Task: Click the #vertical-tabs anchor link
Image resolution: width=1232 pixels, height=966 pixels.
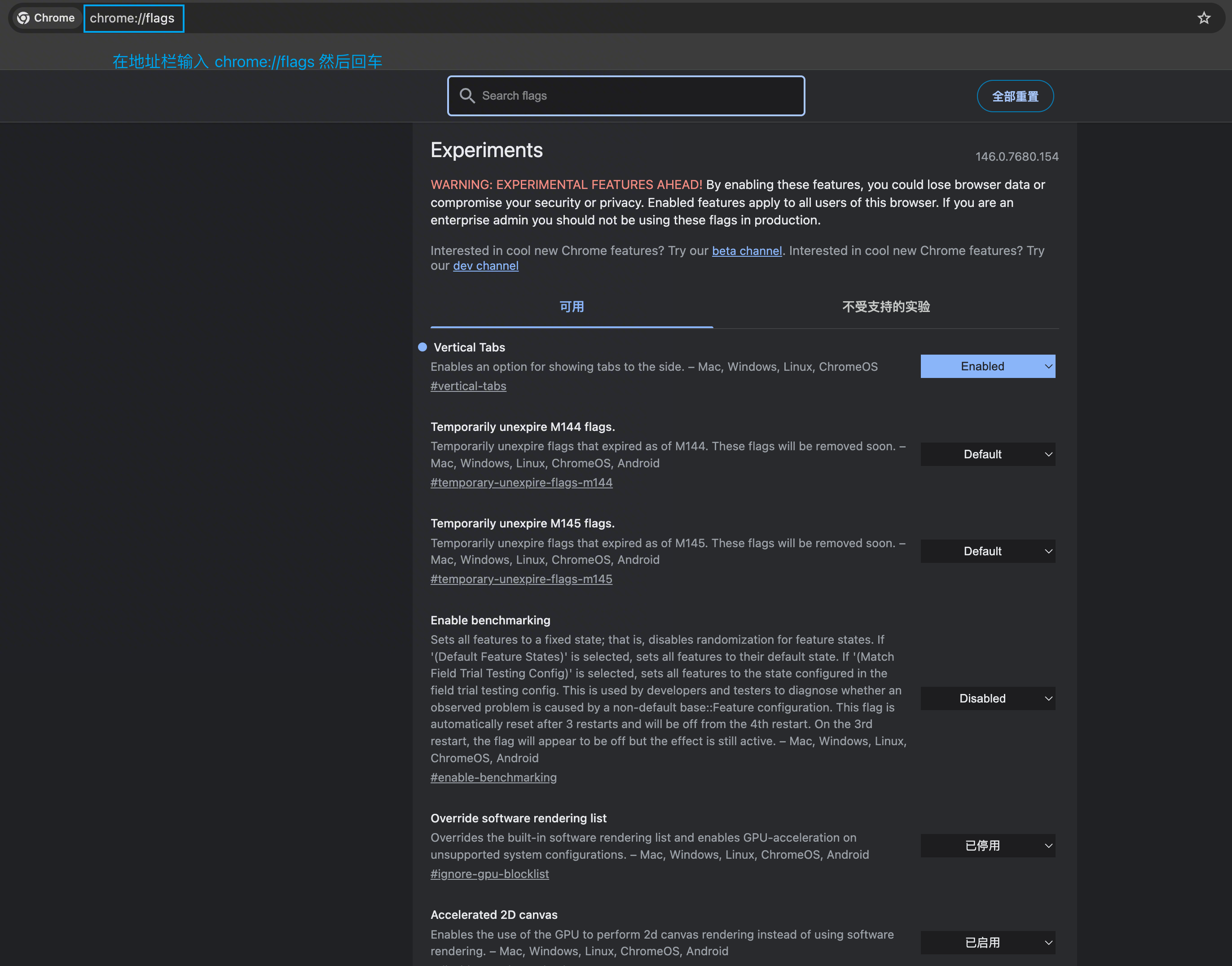Action: tap(468, 386)
